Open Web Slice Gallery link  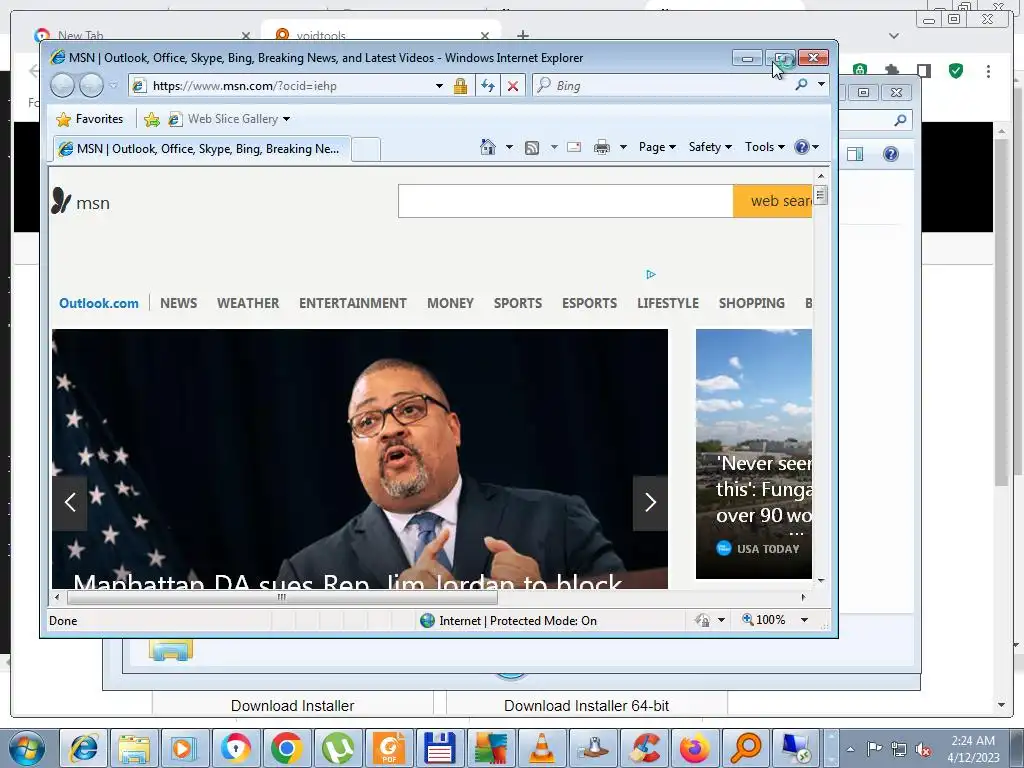click(229, 119)
